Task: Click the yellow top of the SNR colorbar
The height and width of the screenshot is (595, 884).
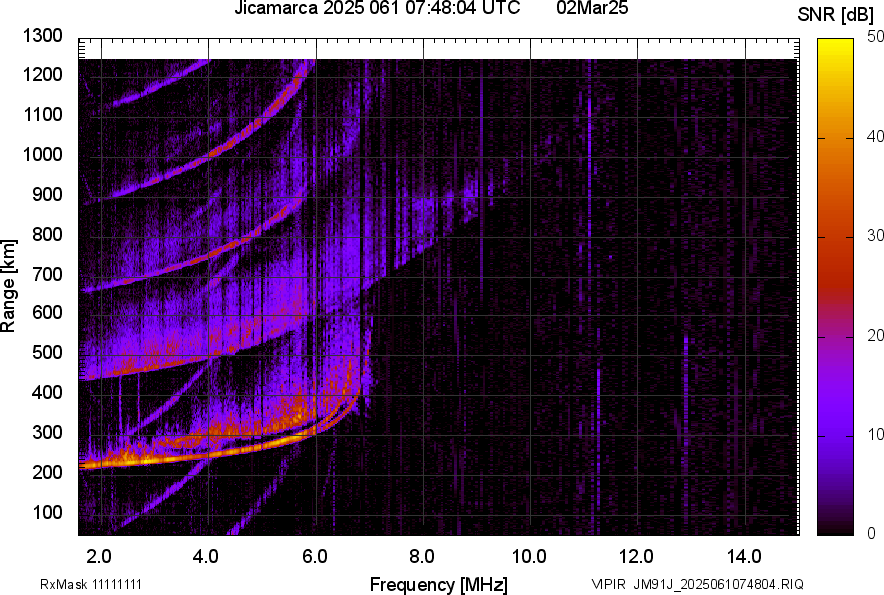Action: tap(834, 45)
